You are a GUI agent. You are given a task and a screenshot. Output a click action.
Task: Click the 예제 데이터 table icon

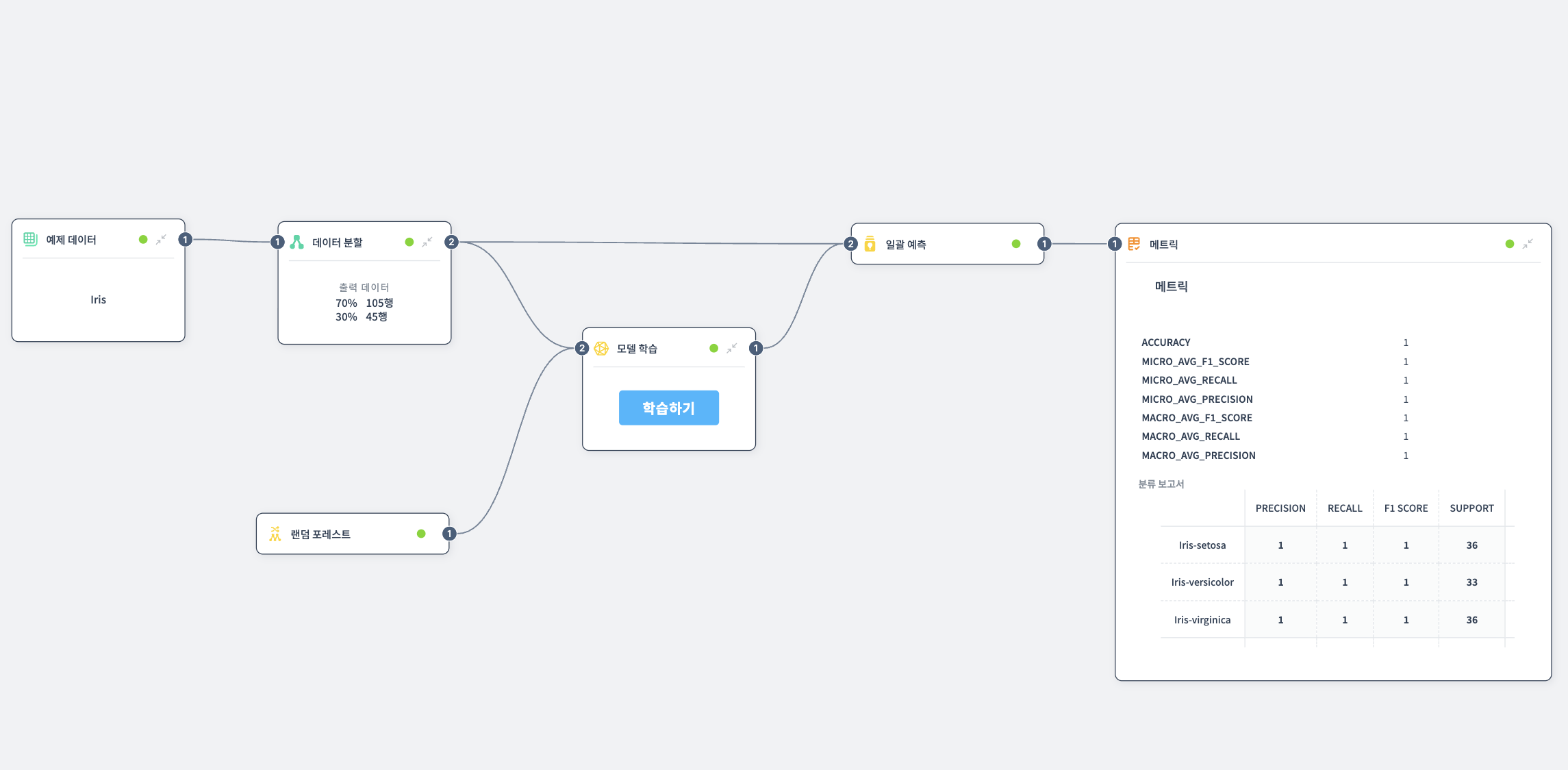tap(30, 239)
